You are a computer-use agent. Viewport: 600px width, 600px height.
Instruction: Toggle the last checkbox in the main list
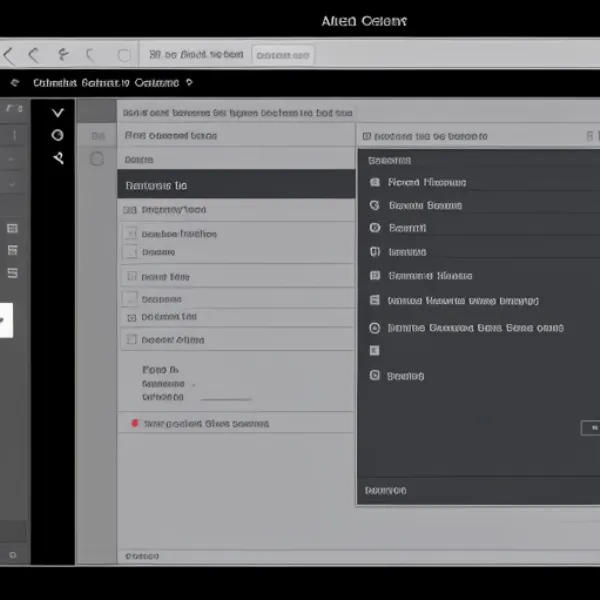click(x=130, y=339)
